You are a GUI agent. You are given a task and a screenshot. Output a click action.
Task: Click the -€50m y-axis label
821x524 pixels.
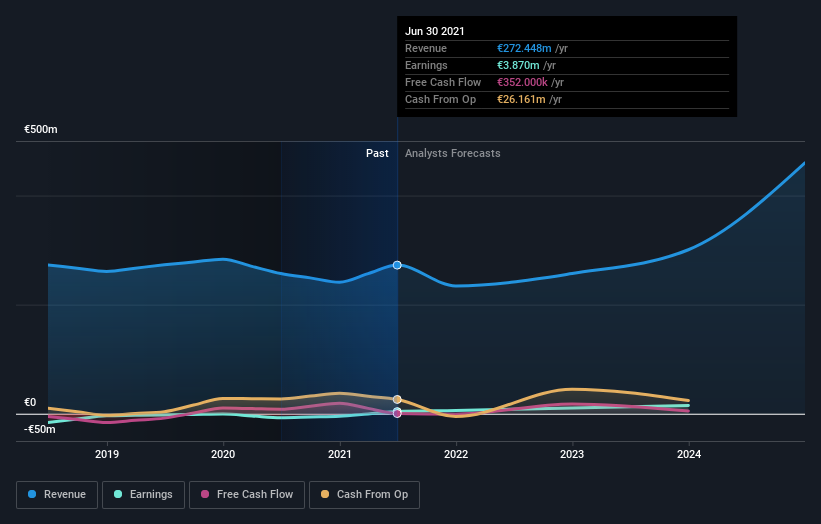point(40,430)
